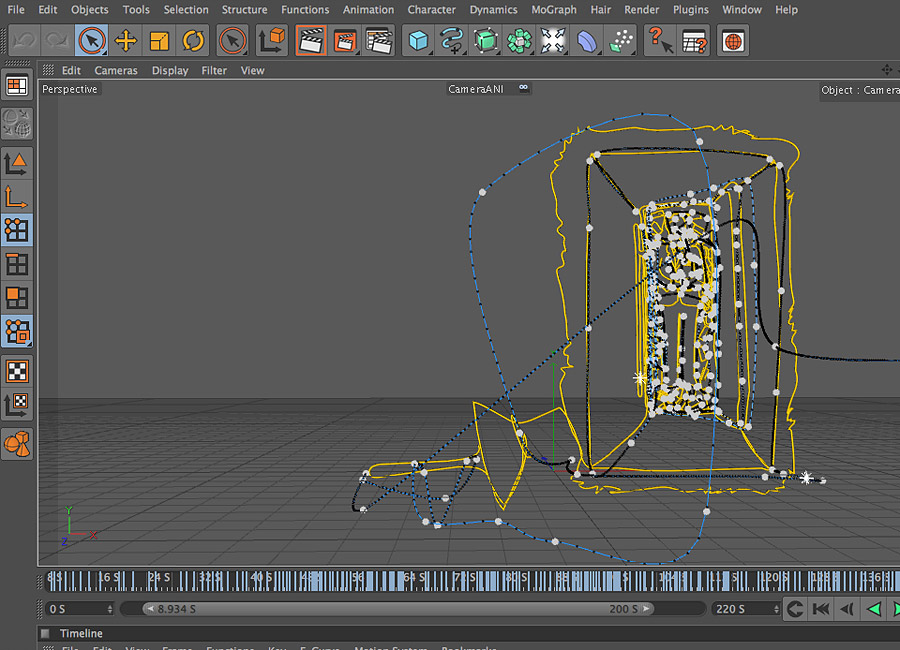
Task: Click the CameraANI label in viewport
Action: pos(475,89)
